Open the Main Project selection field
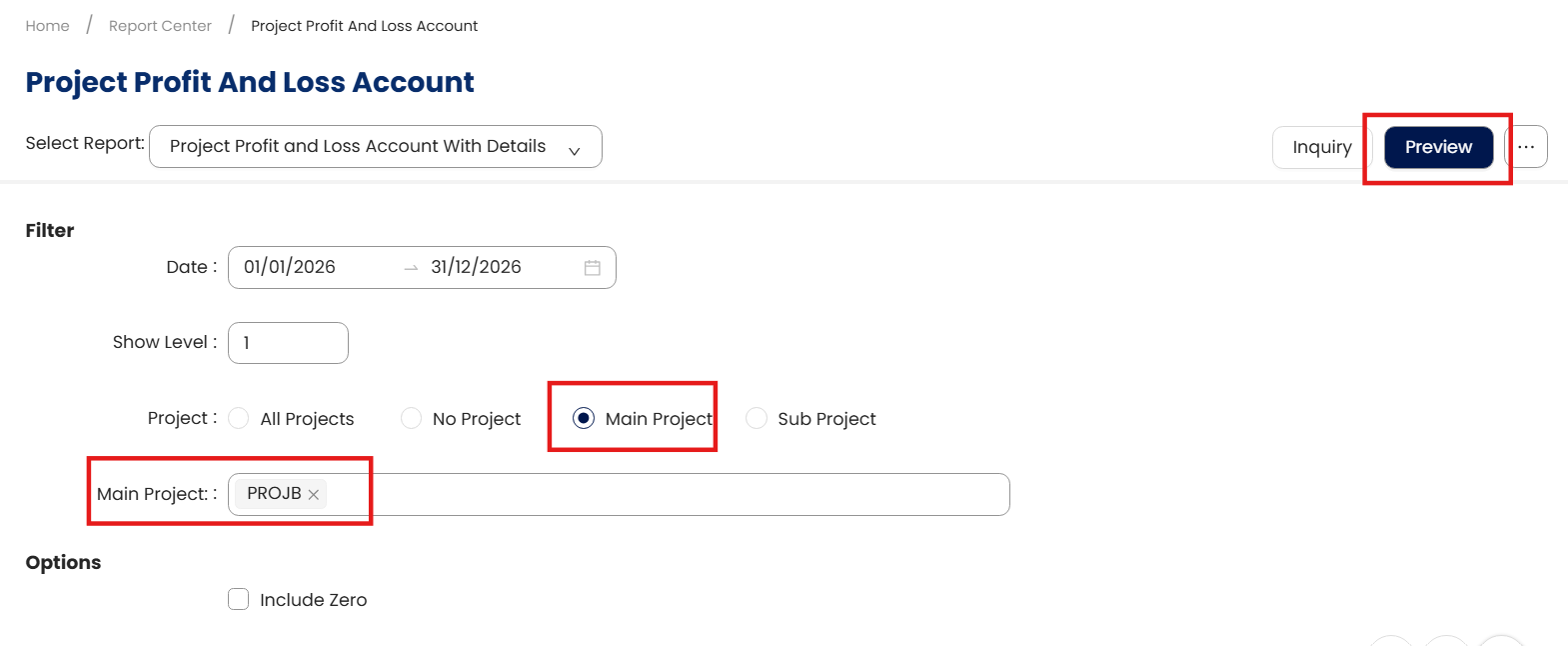This screenshot has width=1568, height=646. tap(660, 494)
